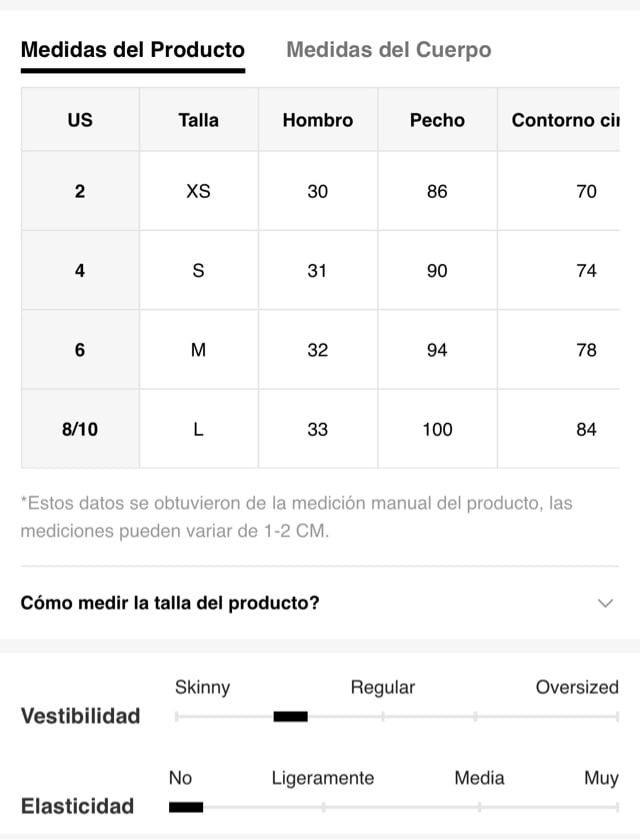The height and width of the screenshot is (840, 640).
Task: Click the Regular label on Vestibilidad scale
Action: [383, 688]
